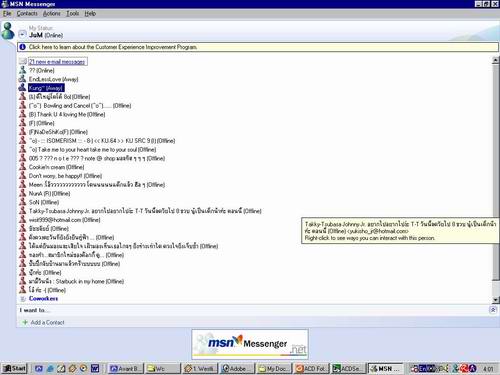Open the Contacts menu
The image size is (500, 375).
click(27, 14)
